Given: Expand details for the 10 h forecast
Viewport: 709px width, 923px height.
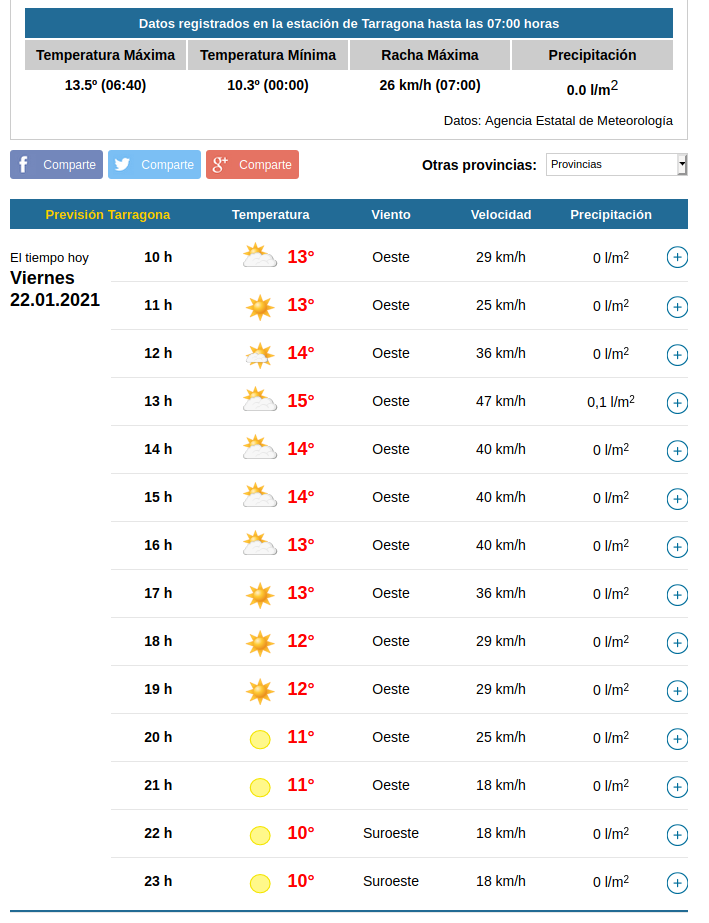Looking at the screenshot, I should (677, 258).
